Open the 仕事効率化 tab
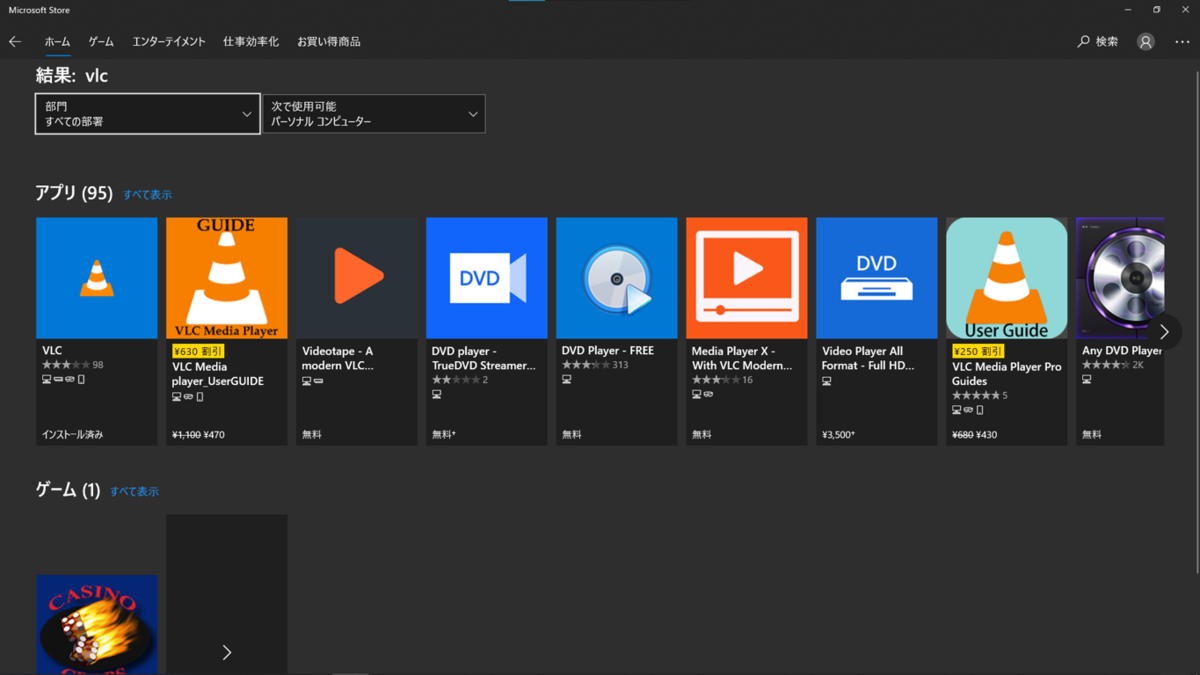 (251, 42)
